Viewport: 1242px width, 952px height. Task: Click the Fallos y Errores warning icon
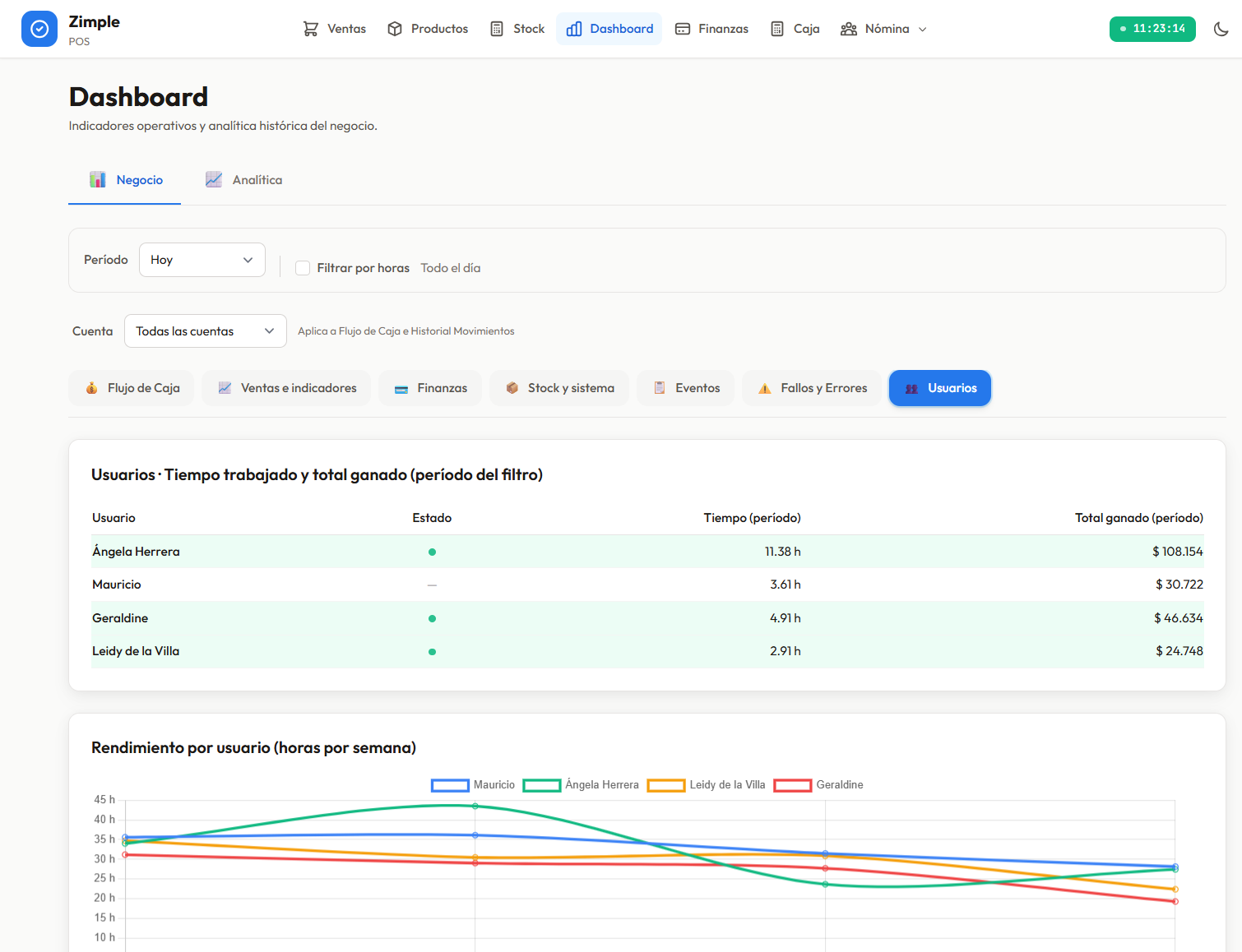coord(765,389)
